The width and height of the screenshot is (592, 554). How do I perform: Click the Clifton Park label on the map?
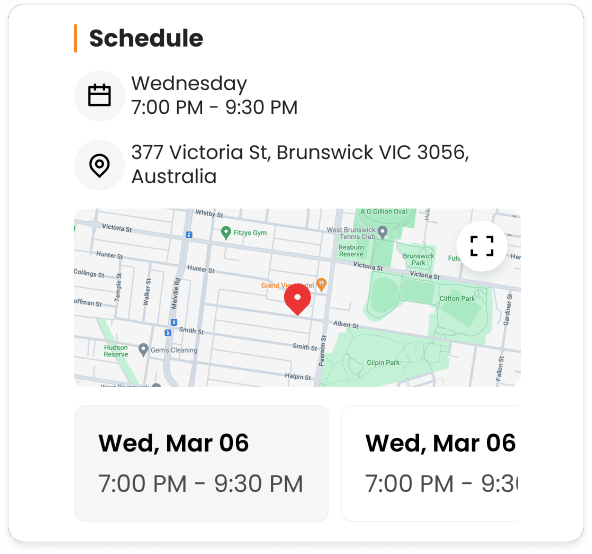(x=457, y=298)
